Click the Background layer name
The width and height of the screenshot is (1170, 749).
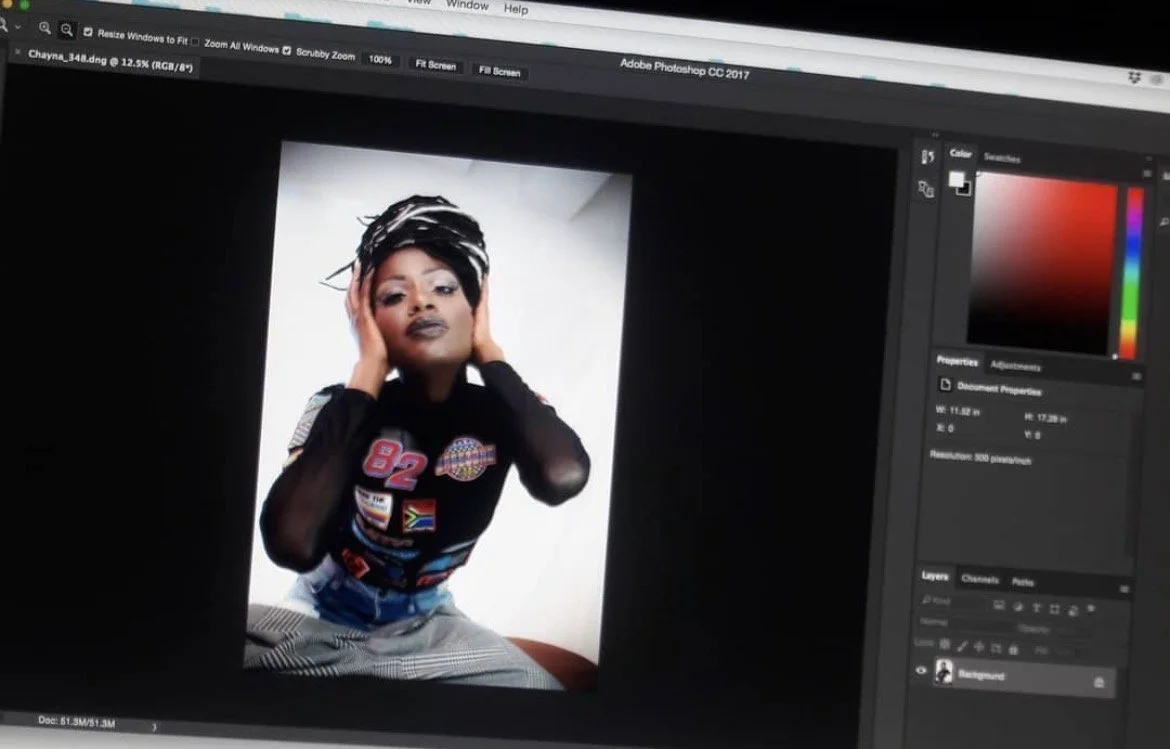click(x=981, y=675)
